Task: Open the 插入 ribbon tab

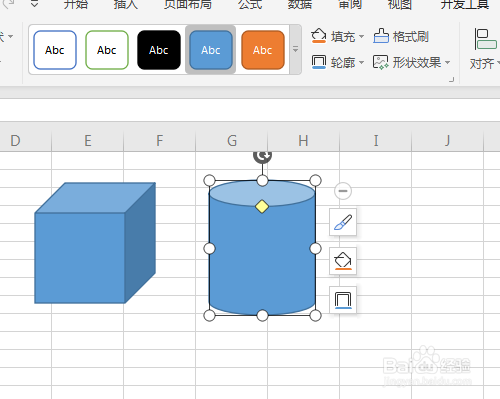Action: [x=126, y=4]
